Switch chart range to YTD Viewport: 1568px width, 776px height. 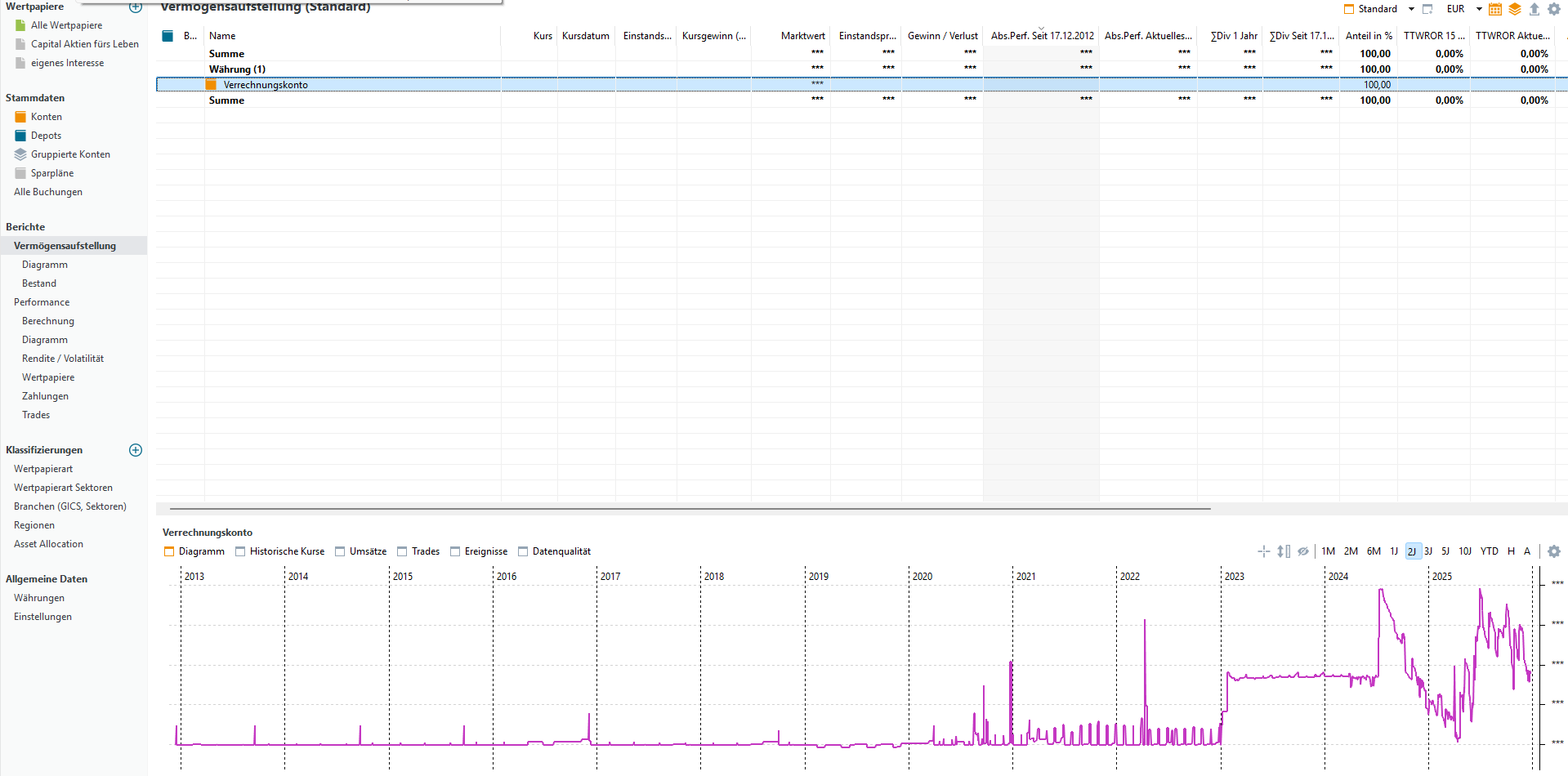coord(1489,551)
